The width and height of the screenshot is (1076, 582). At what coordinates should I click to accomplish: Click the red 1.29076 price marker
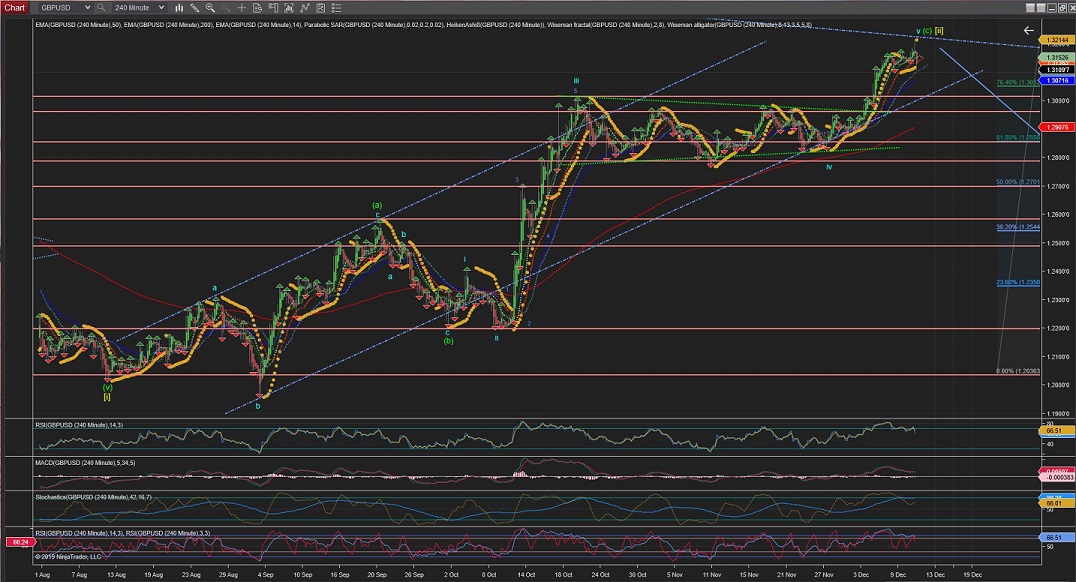(x=1055, y=127)
